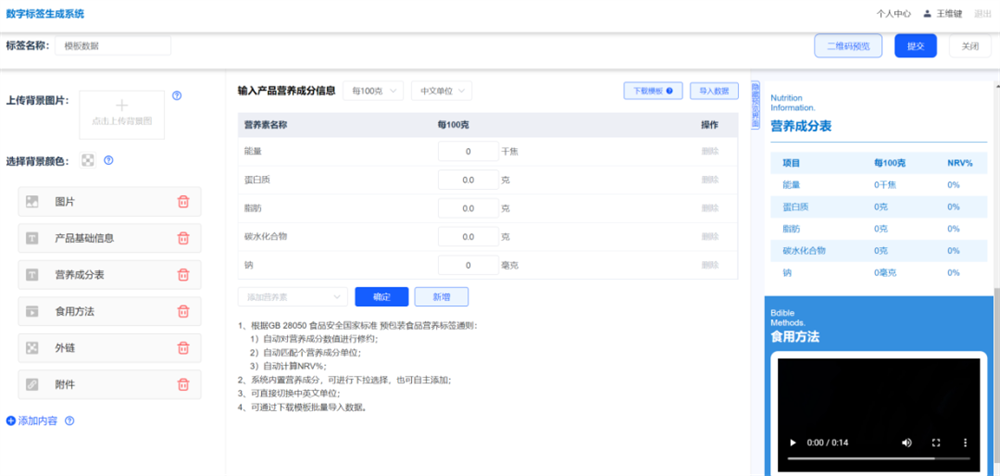The height and width of the screenshot is (476, 1000).
Task: Open 个人中心 in the top bar
Action: click(893, 14)
